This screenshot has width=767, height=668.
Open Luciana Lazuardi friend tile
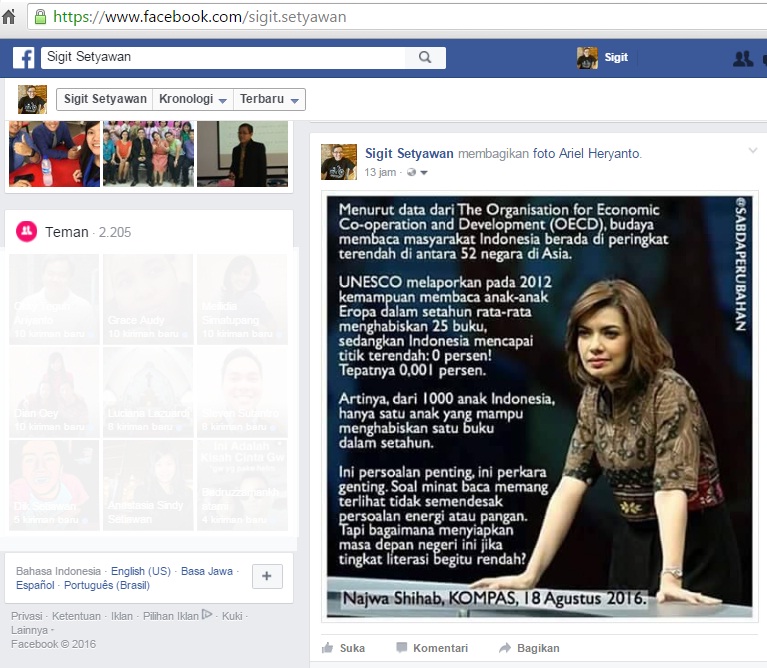coord(148,392)
